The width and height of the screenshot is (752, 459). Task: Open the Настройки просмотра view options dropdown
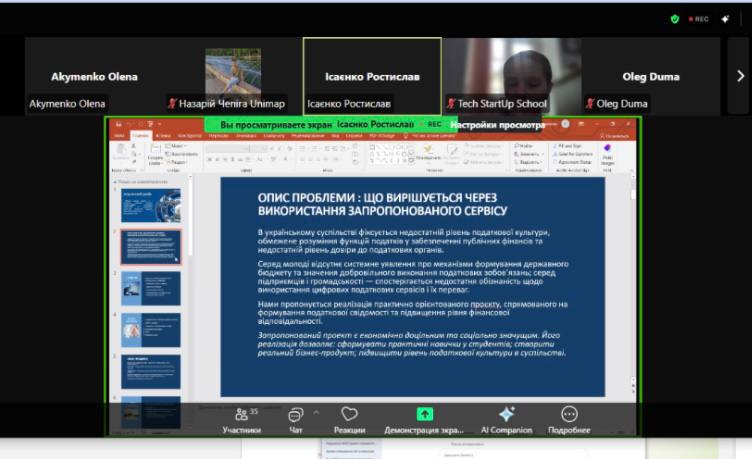(501, 125)
